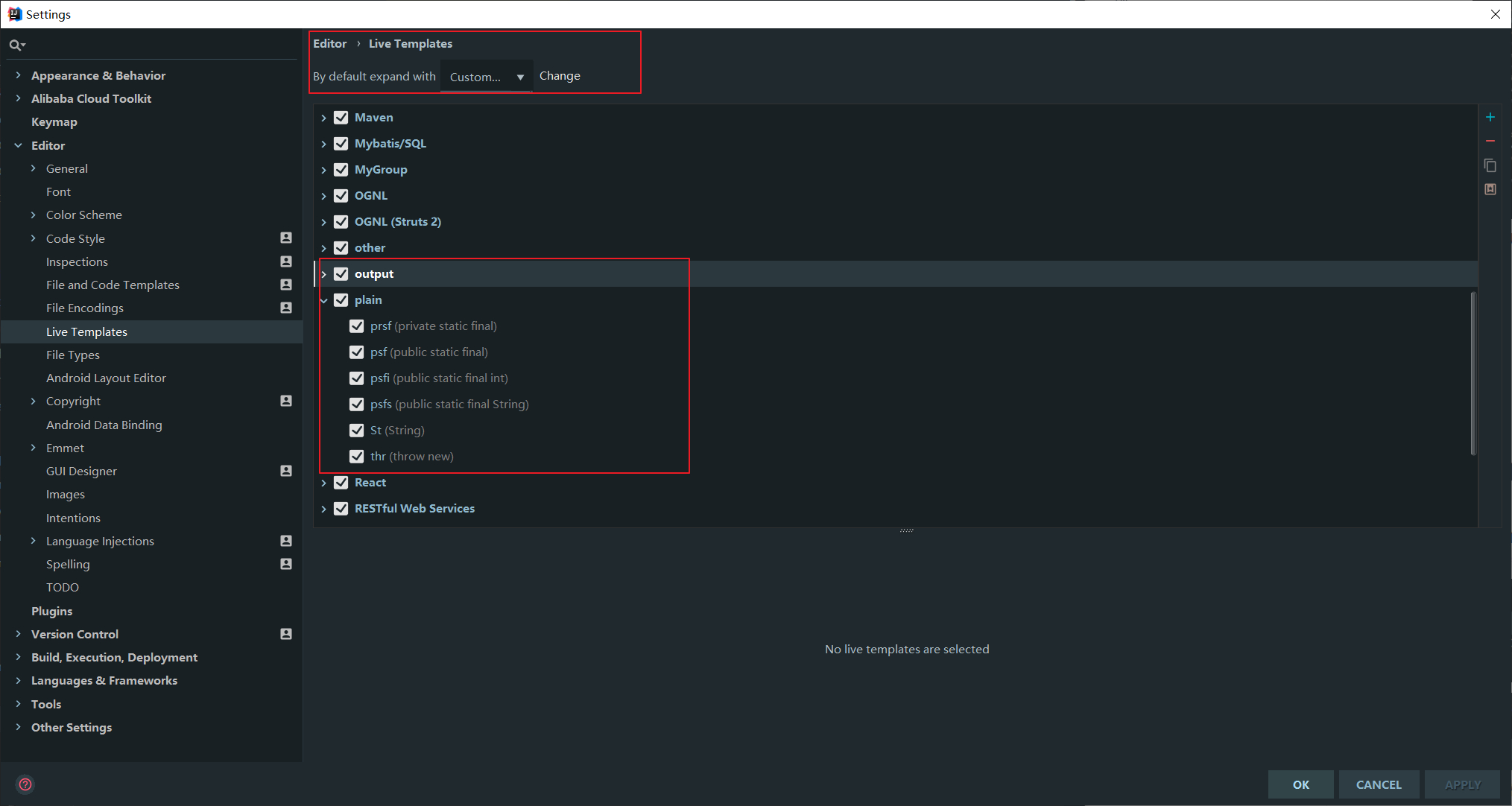
Task: Click the CANCEL button
Action: coord(1378,784)
